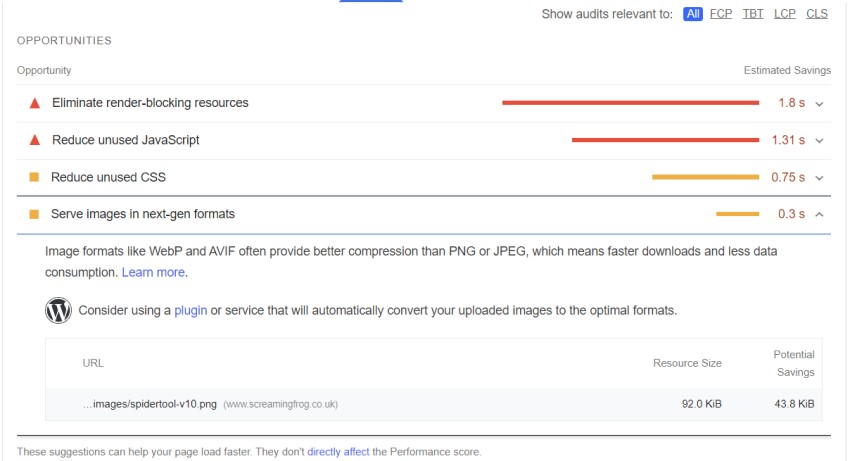Click Potential Savings column header
850x461 pixels.
(x=794, y=363)
